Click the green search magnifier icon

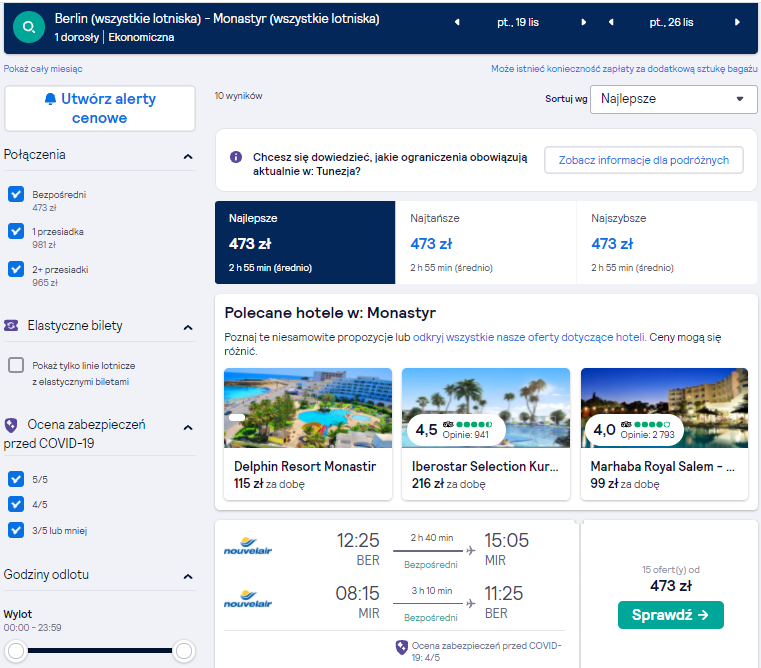[x=29, y=27]
